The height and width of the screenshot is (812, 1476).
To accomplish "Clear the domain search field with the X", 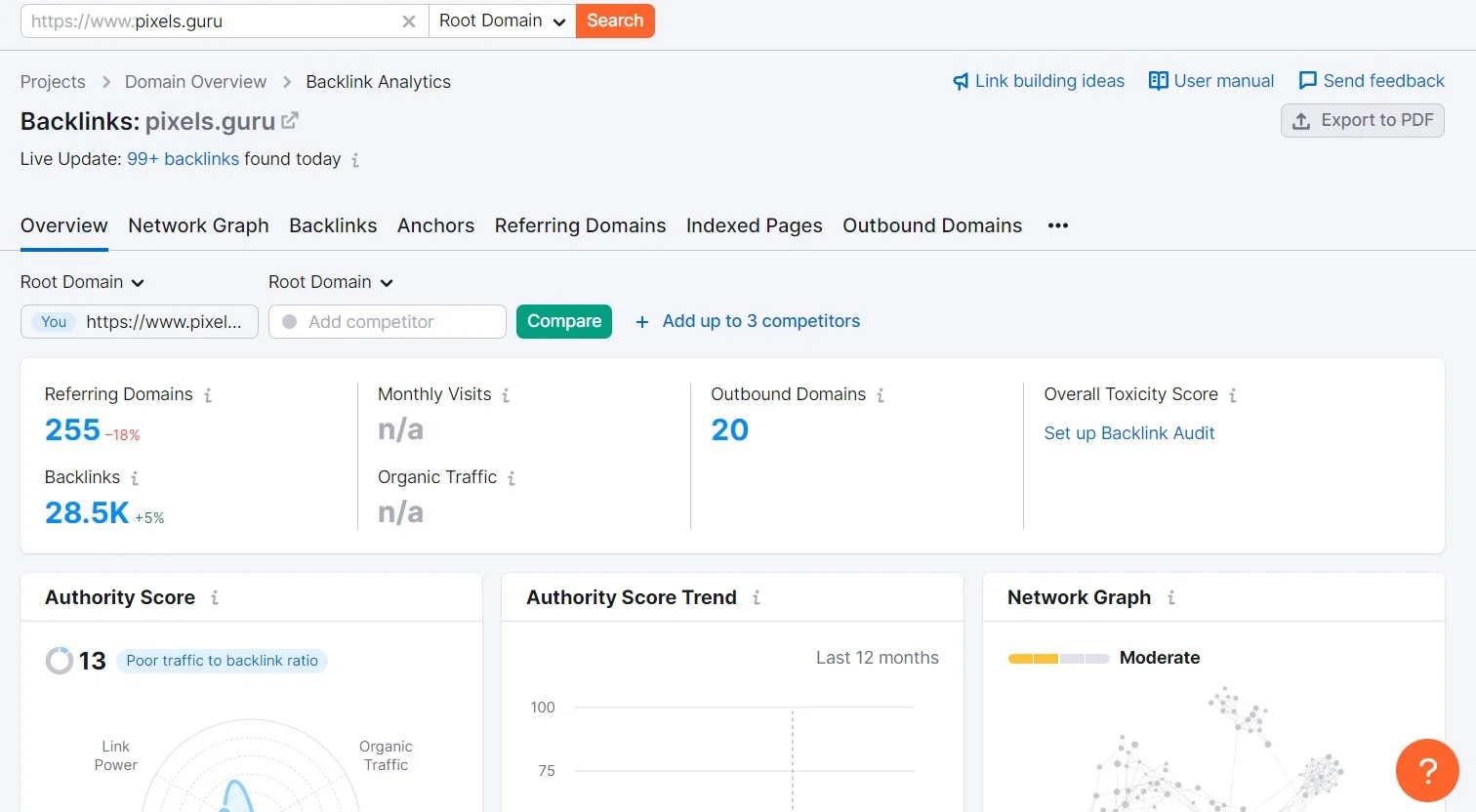I will [409, 20].
